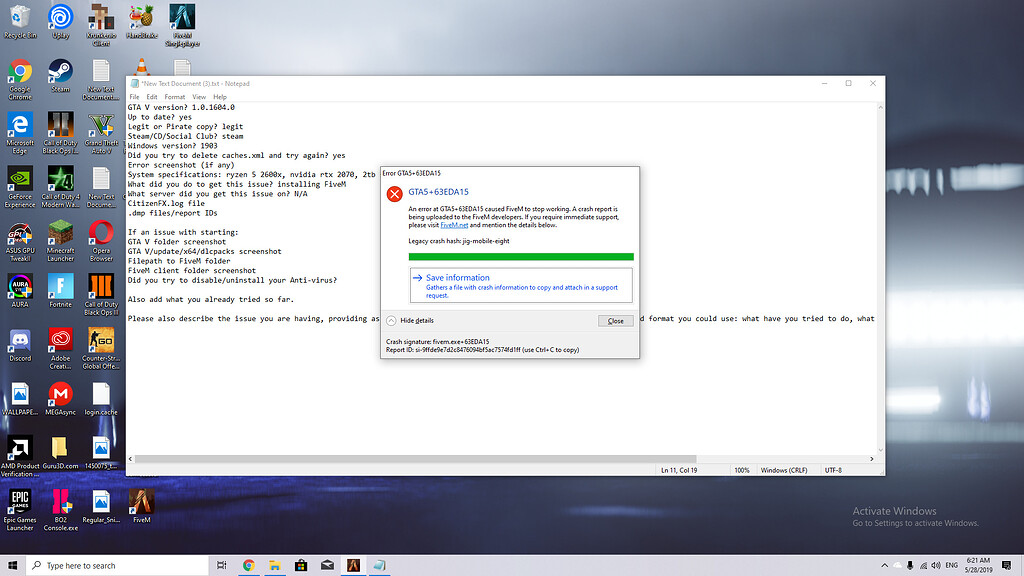Launch Steam from the desktop
The image size is (1024, 576).
pos(59,68)
